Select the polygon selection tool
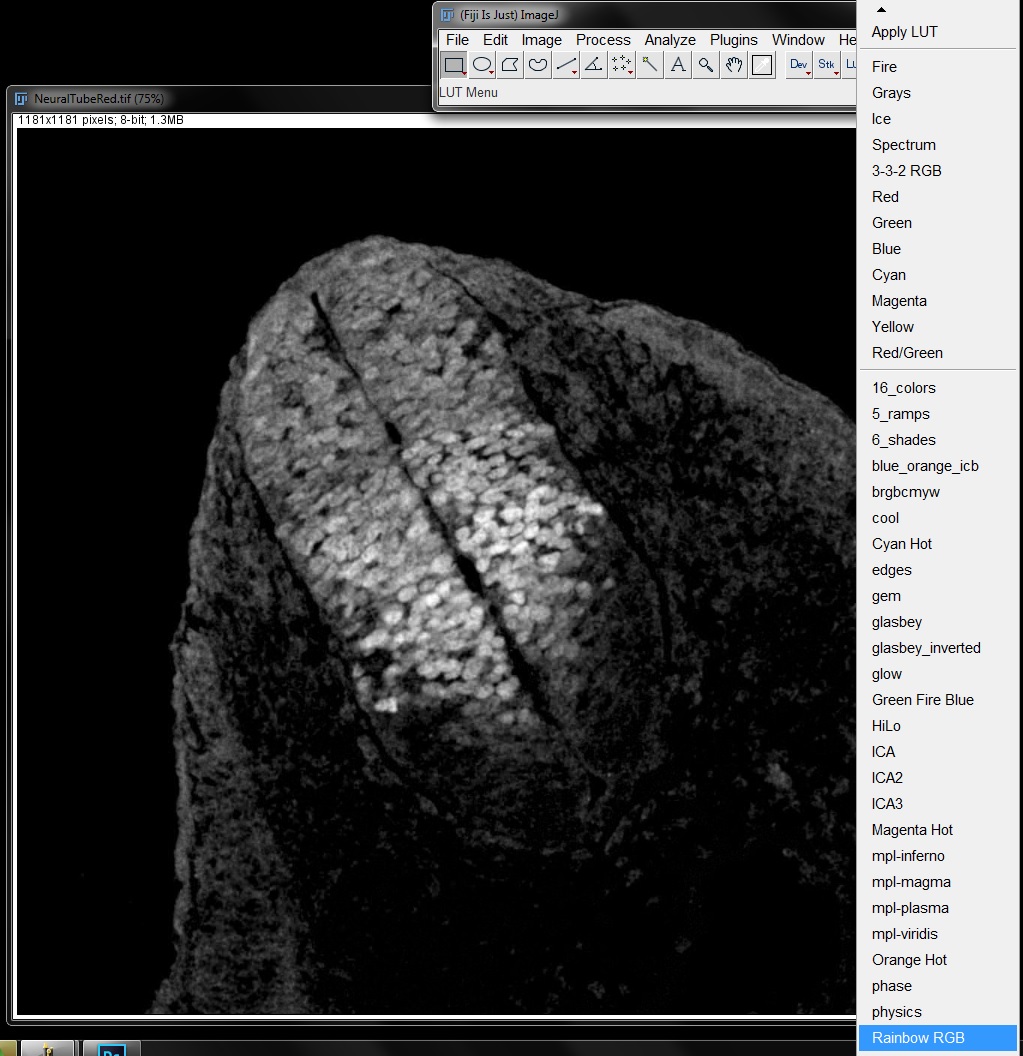The image size is (1023, 1056). 510,64
